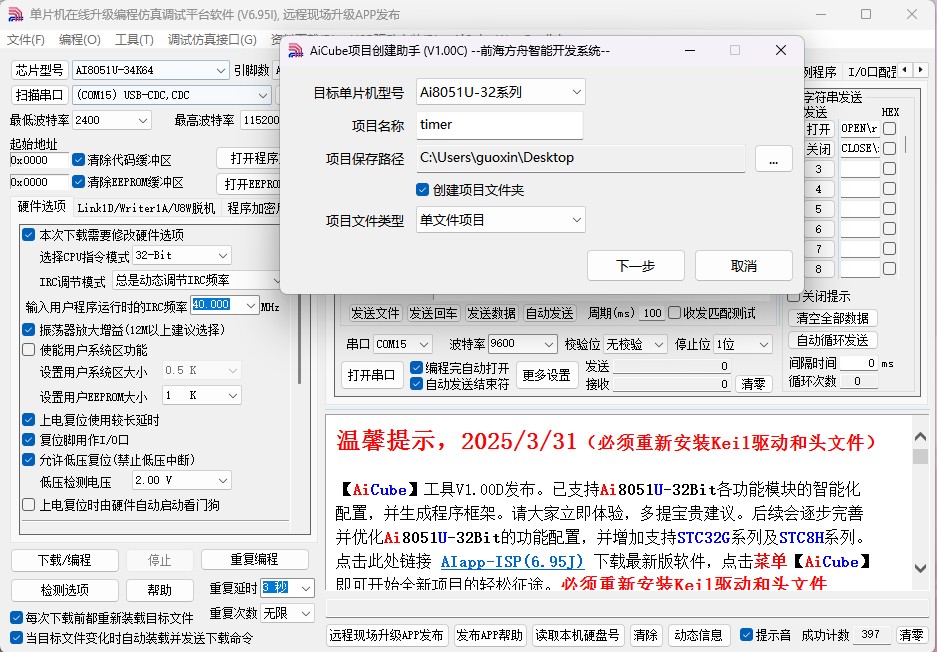The height and width of the screenshot is (652, 937).
Task: Open 项目文件类型 dropdown
Action: [501, 220]
